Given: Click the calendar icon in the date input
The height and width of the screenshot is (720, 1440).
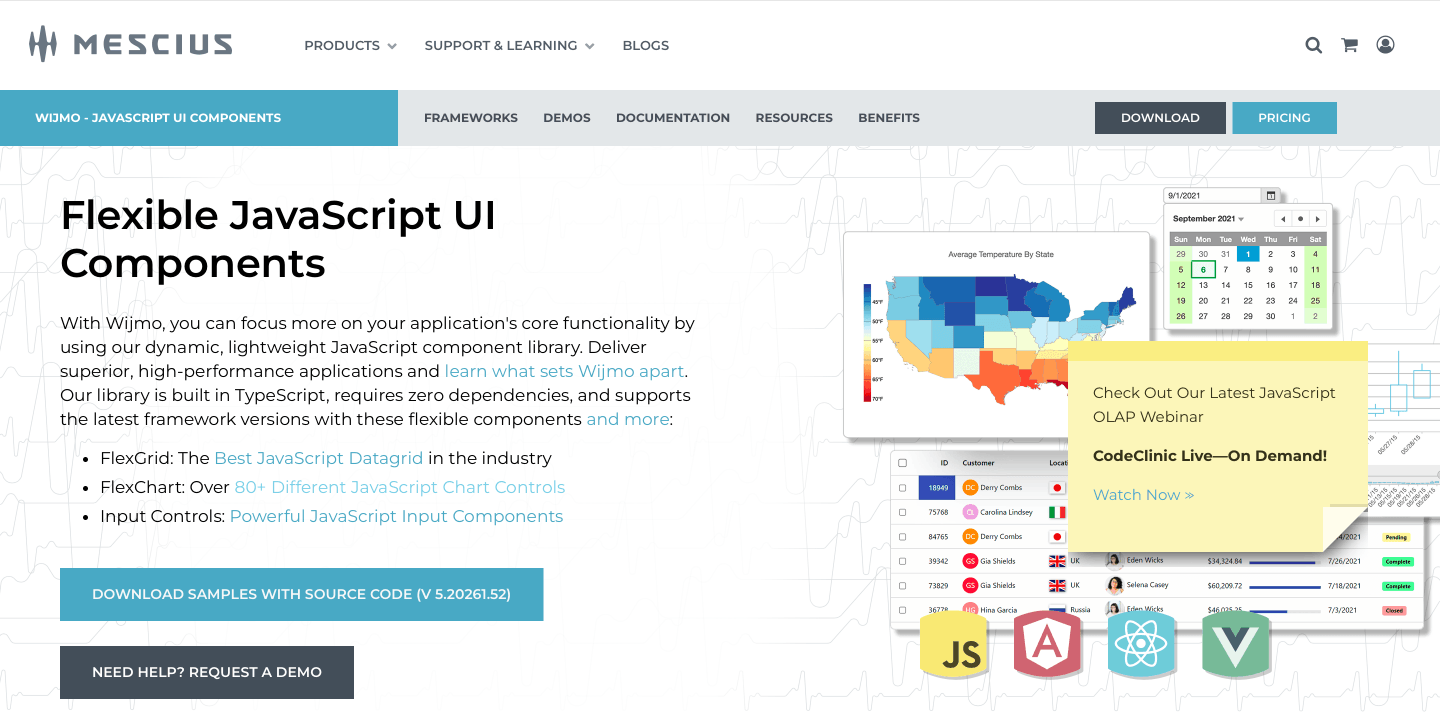Looking at the screenshot, I should pos(1271,195).
